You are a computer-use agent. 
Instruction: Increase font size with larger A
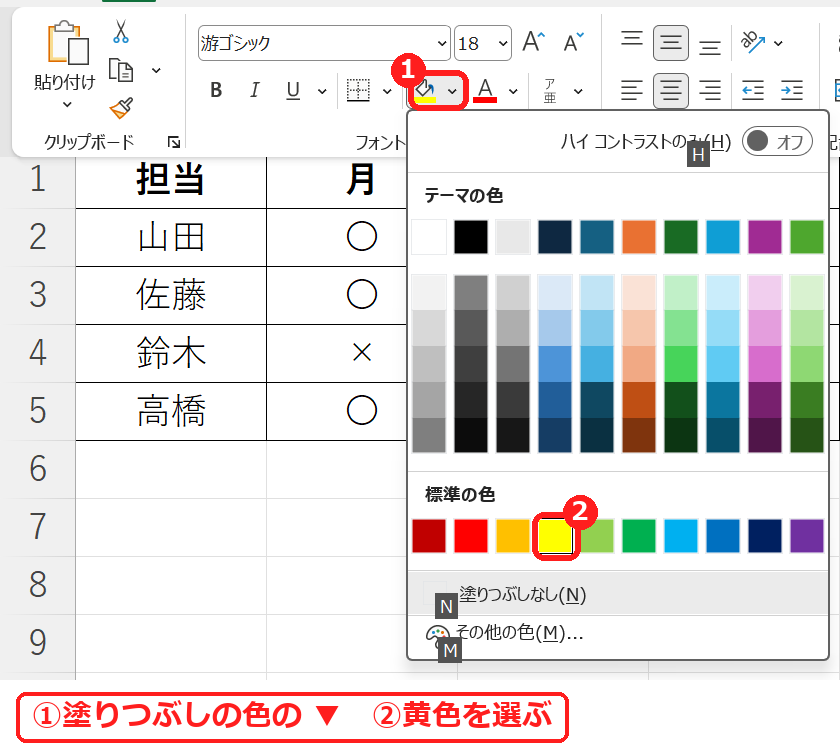(x=534, y=42)
